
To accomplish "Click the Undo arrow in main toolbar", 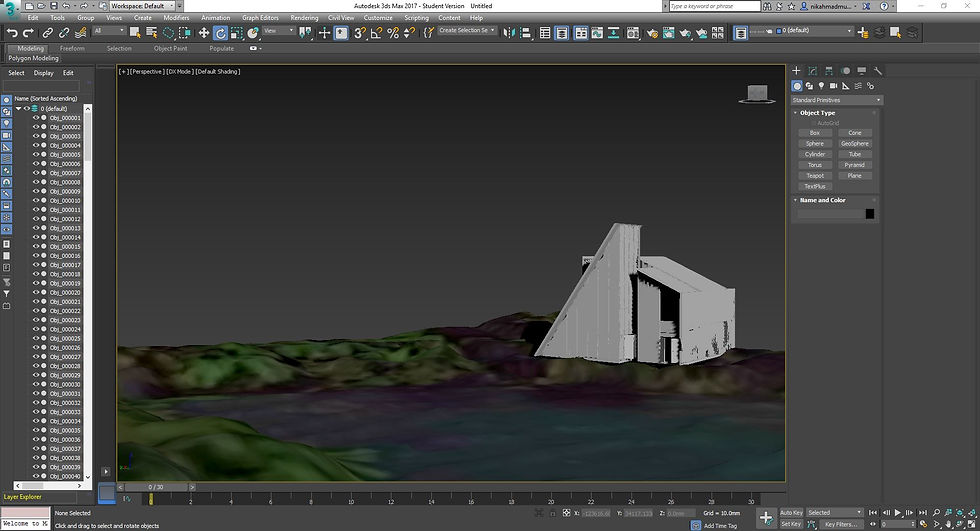I will tap(12, 32).
